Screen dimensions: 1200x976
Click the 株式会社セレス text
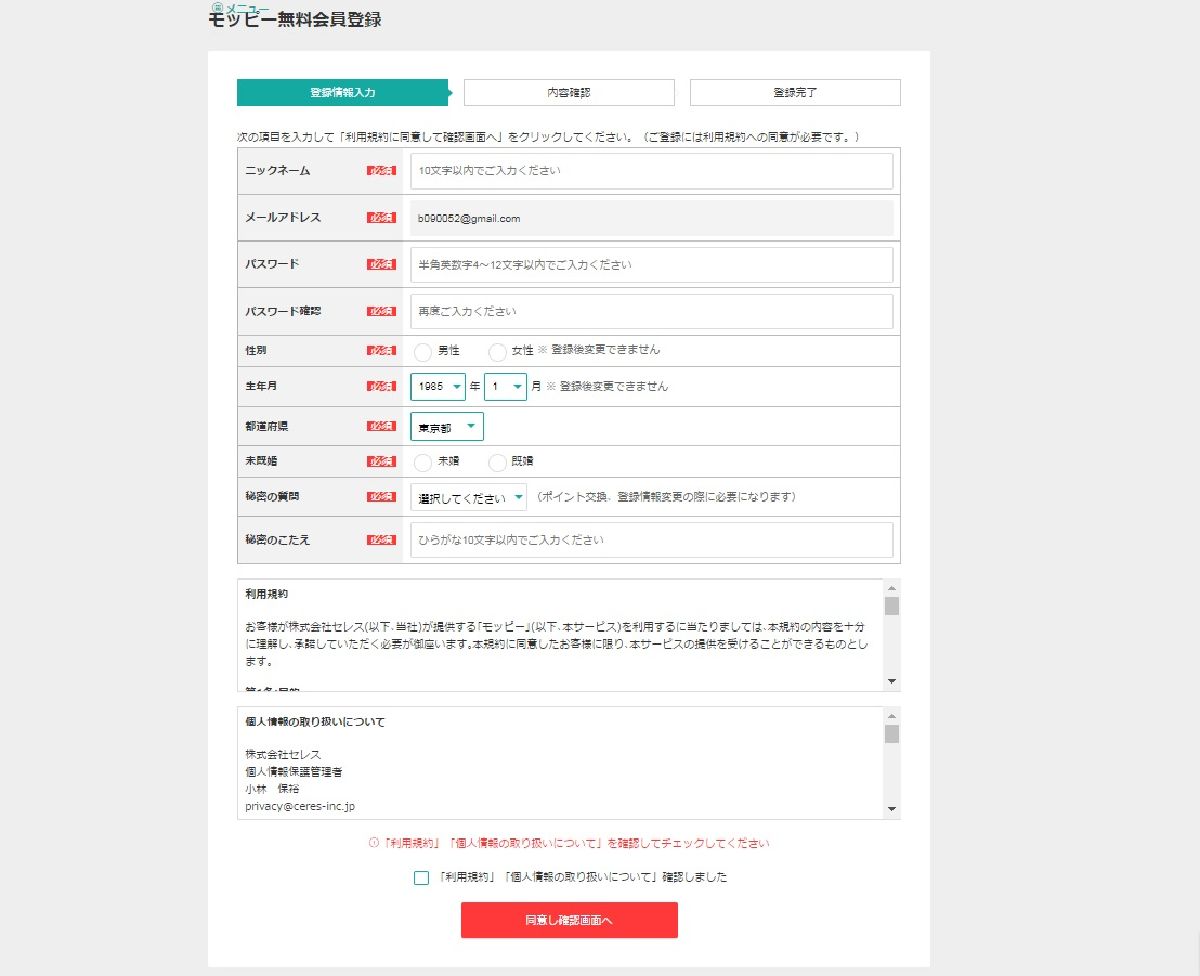(x=284, y=754)
